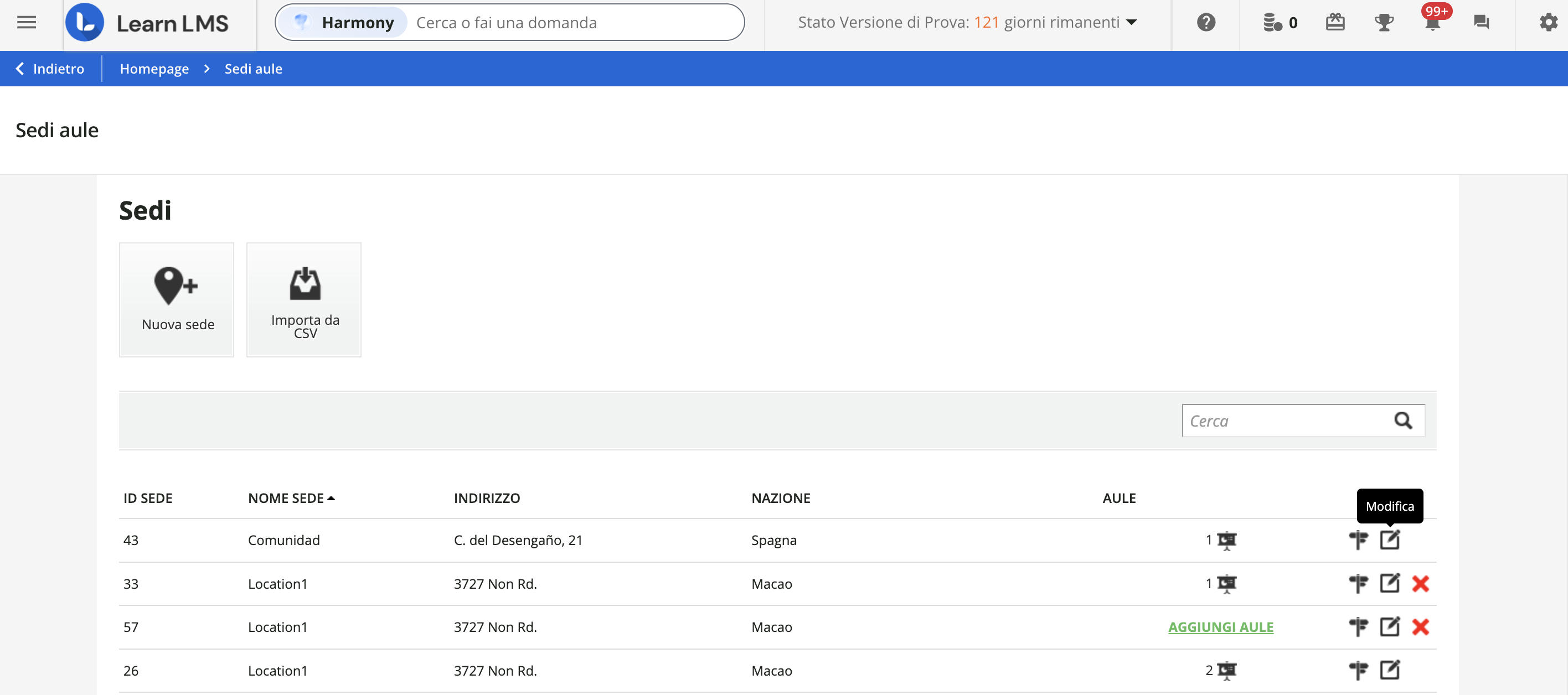Click the AGGIUNGI AULE link
The height and width of the screenshot is (695, 1568).
point(1220,627)
